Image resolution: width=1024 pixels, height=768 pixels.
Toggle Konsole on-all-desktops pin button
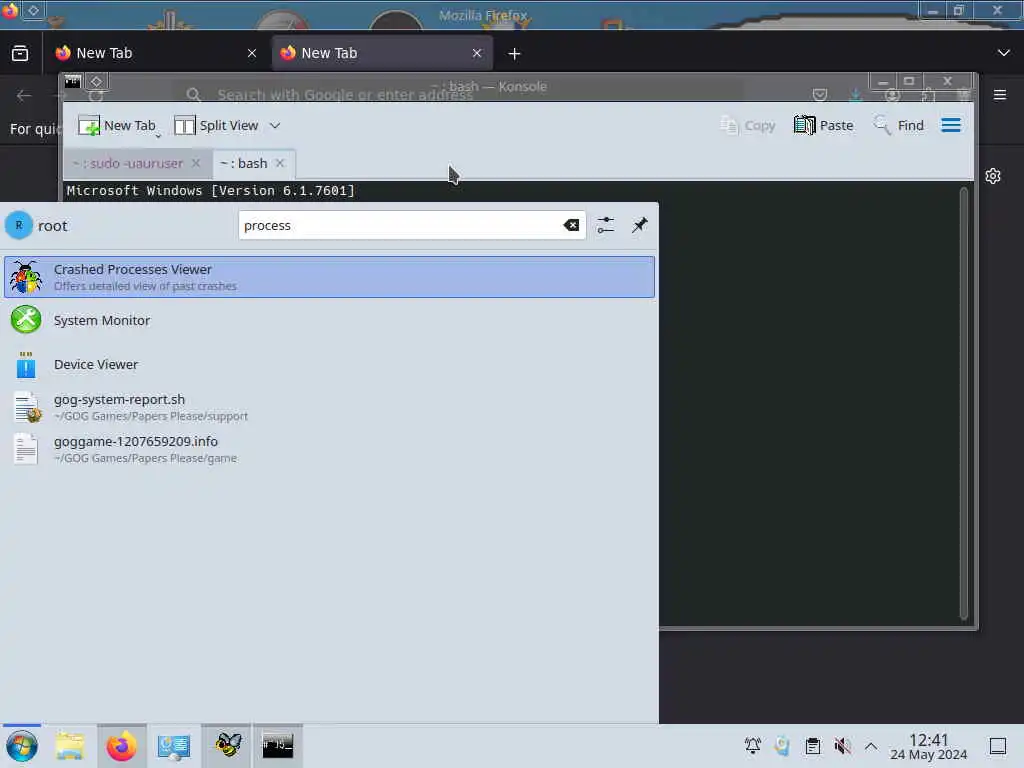(x=96, y=81)
